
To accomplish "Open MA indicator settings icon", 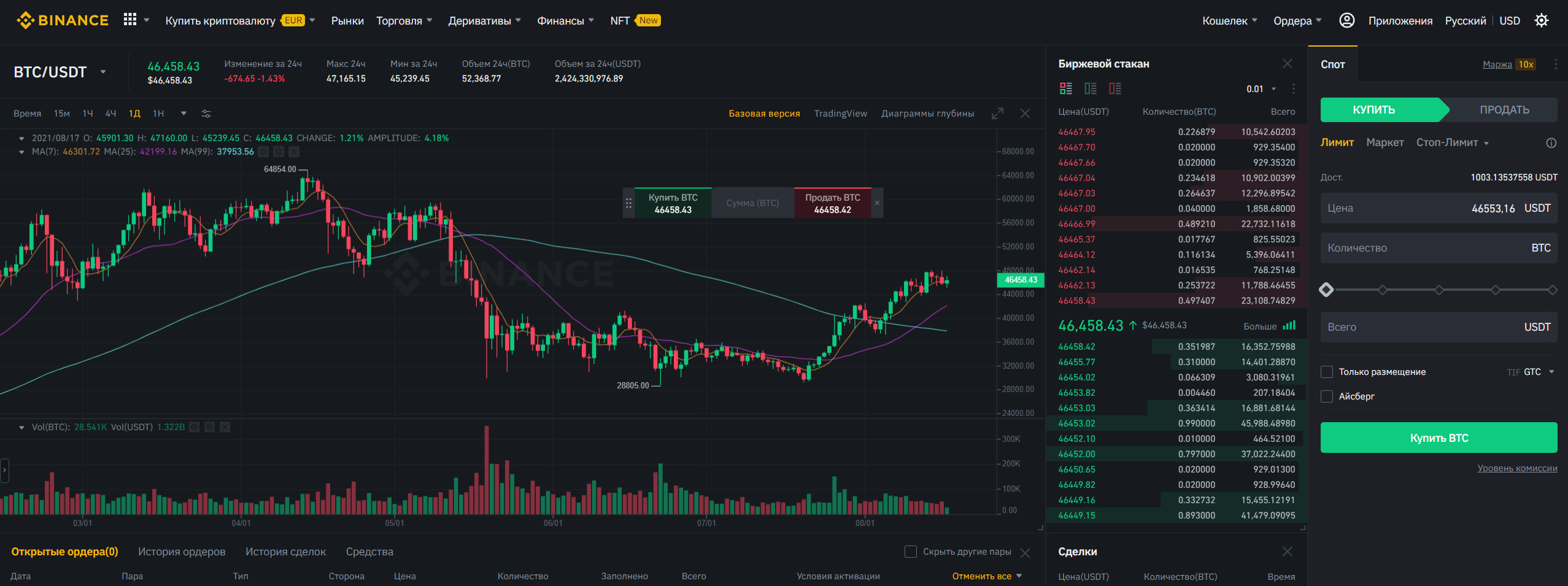I will tap(279, 152).
